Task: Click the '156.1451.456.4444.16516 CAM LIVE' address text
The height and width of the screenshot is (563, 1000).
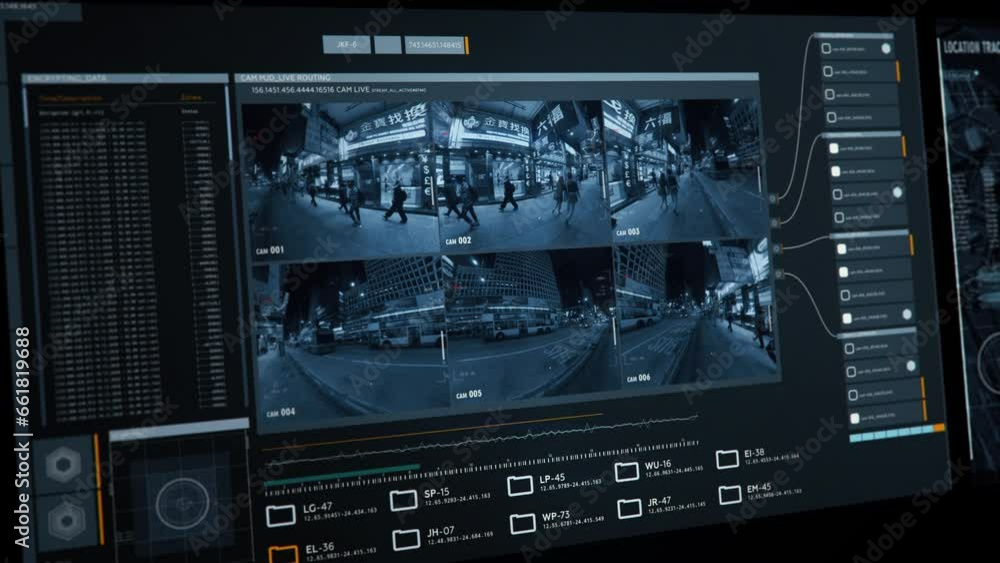Action: (310, 90)
